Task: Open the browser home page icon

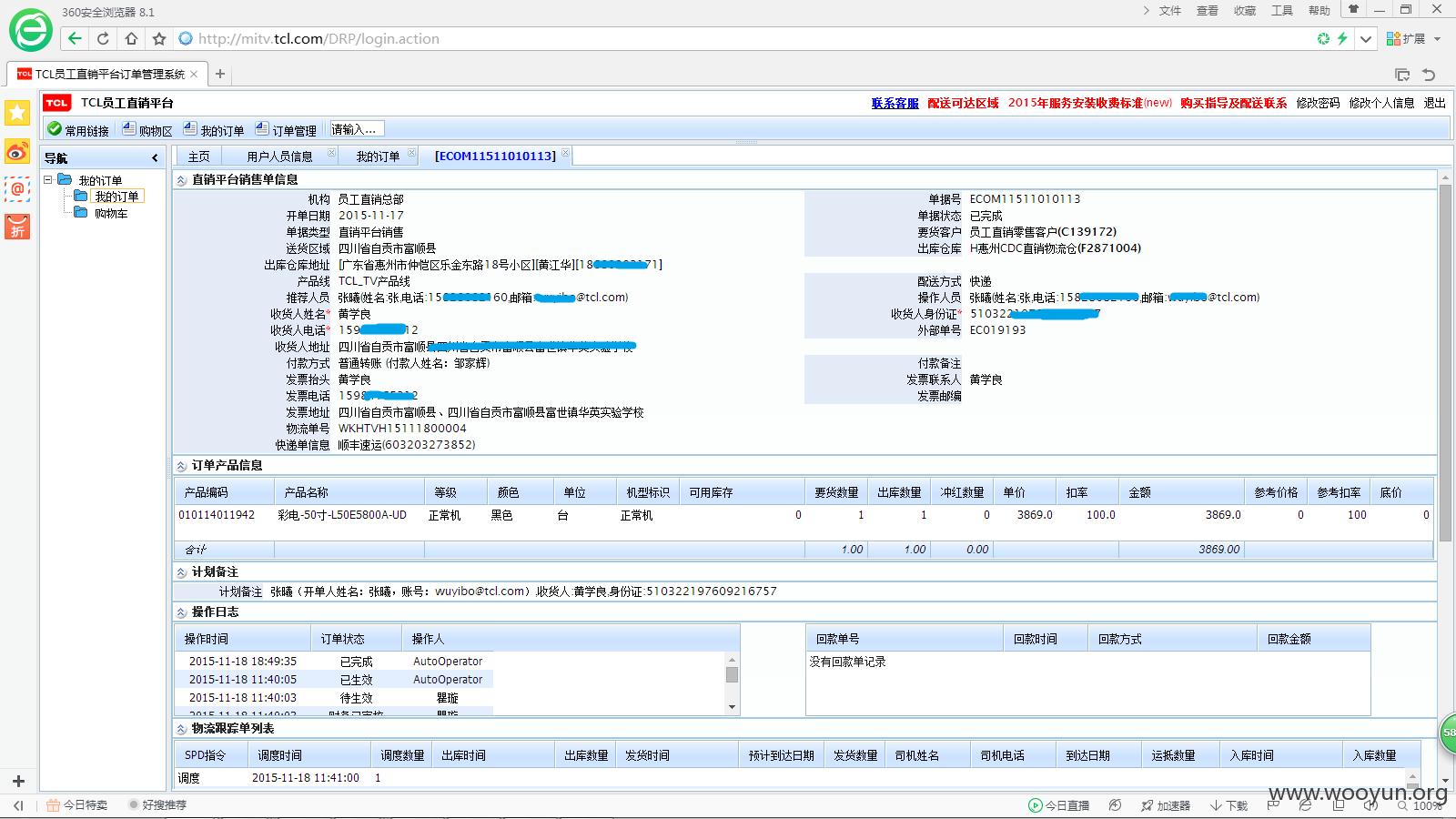Action: pyautogui.click(x=131, y=38)
